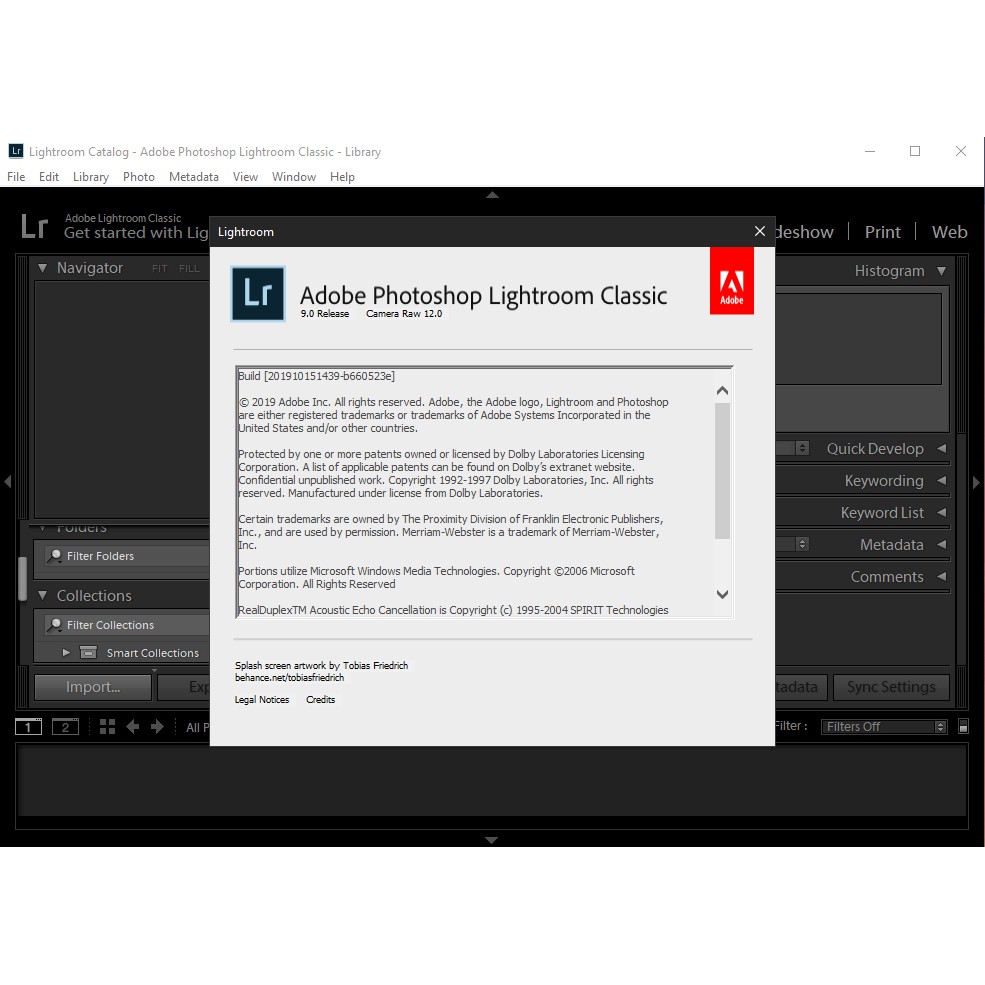Image resolution: width=985 pixels, height=985 pixels.
Task: Expand the Keywording panel
Action: 941,481
